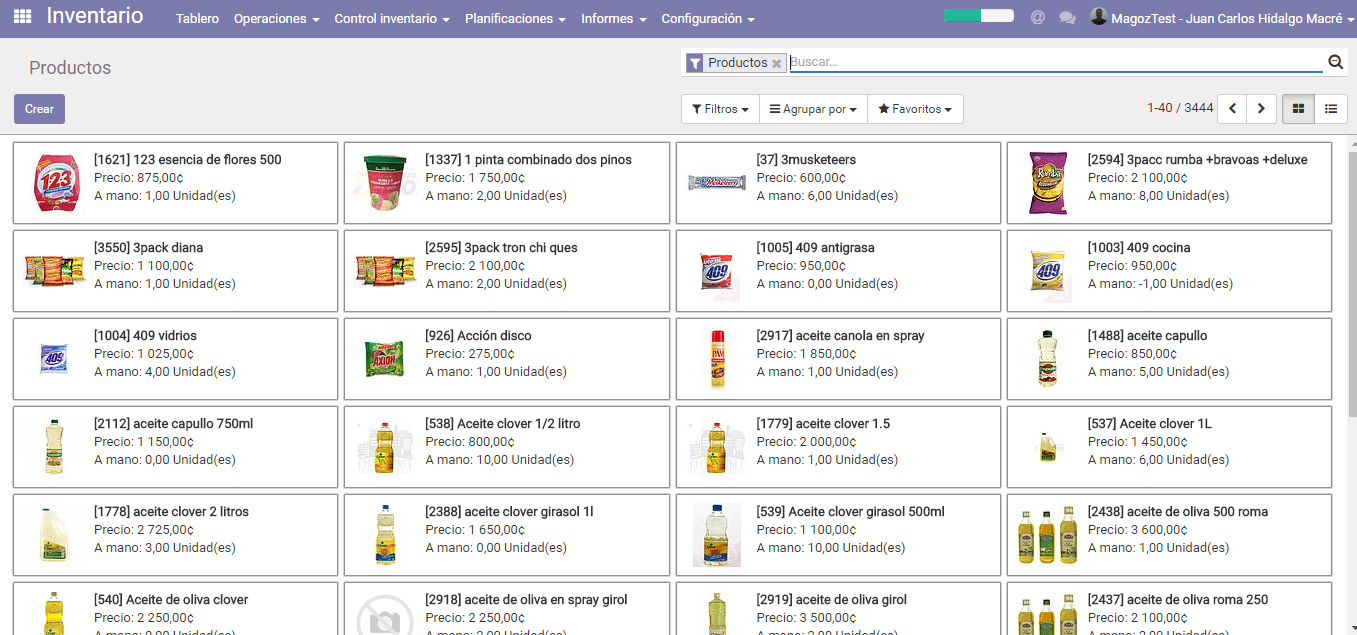This screenshot has width=1357, height=635.
Task: Open the conversations chat bubbles icon
Action: (x=1068, y=18)
